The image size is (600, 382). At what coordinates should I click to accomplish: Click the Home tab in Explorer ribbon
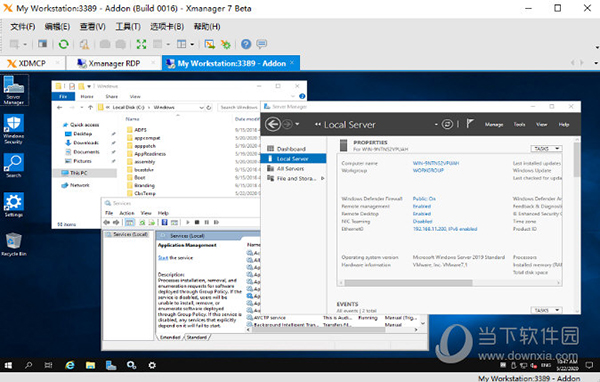pyautogui.click(x=87, y=96)
